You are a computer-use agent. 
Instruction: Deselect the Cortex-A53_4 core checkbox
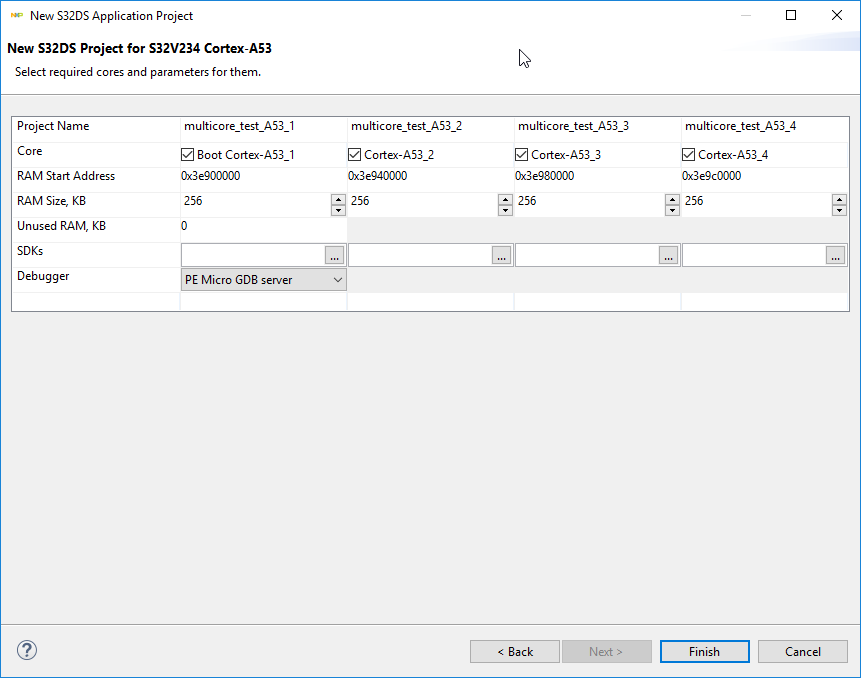(689, 155)
